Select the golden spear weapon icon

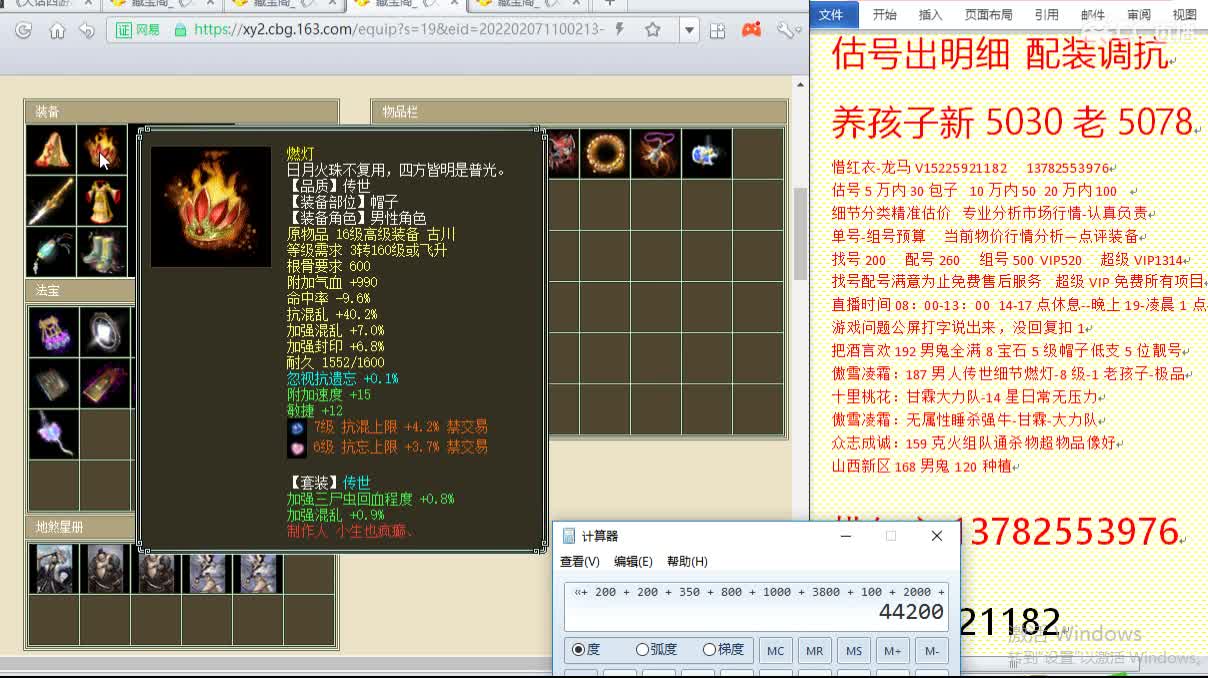pyautogui.click(x=51, y=201)
